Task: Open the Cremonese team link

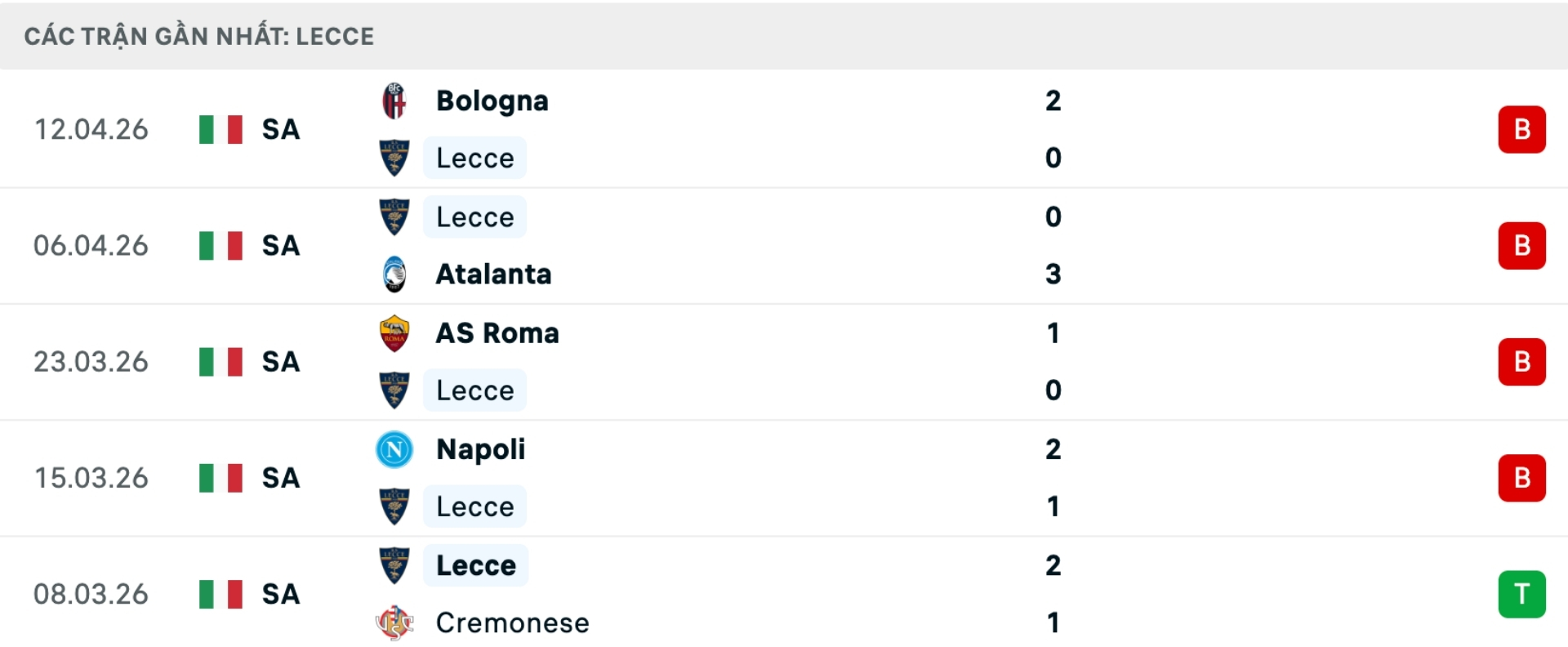Action: point(512,623)
